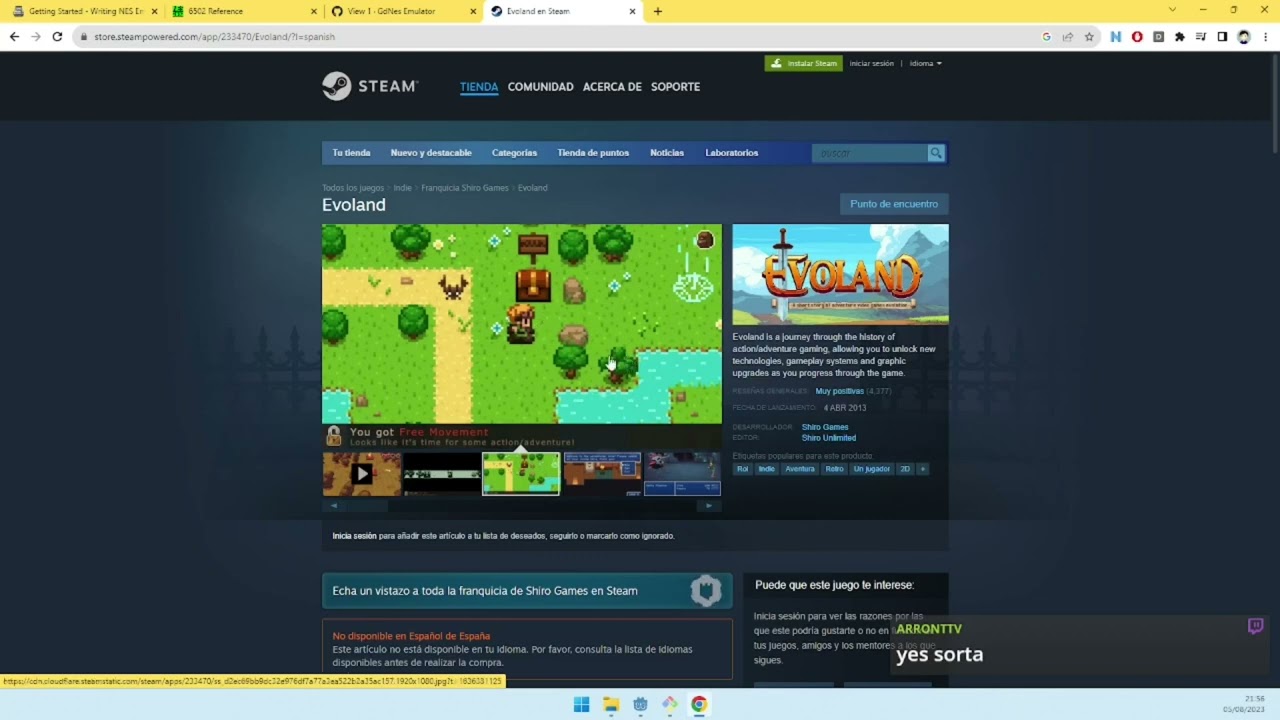Open the Categorías menu
Viewport: 1280px width, 720px height.
tap(514, 153)
